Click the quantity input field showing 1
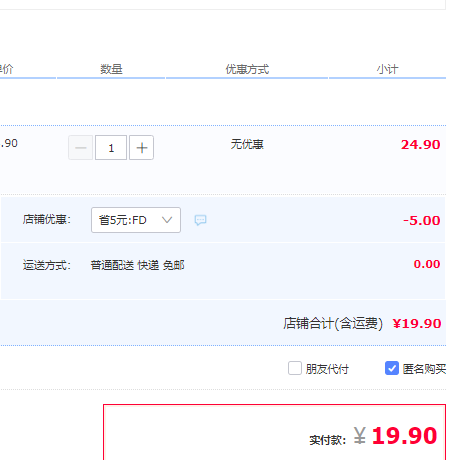Screen dimensions: 470x460 click(111, 148)
